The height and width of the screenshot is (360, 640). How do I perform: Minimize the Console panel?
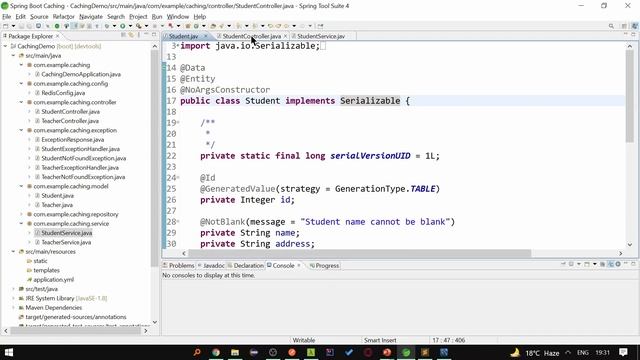pos(626,264)
